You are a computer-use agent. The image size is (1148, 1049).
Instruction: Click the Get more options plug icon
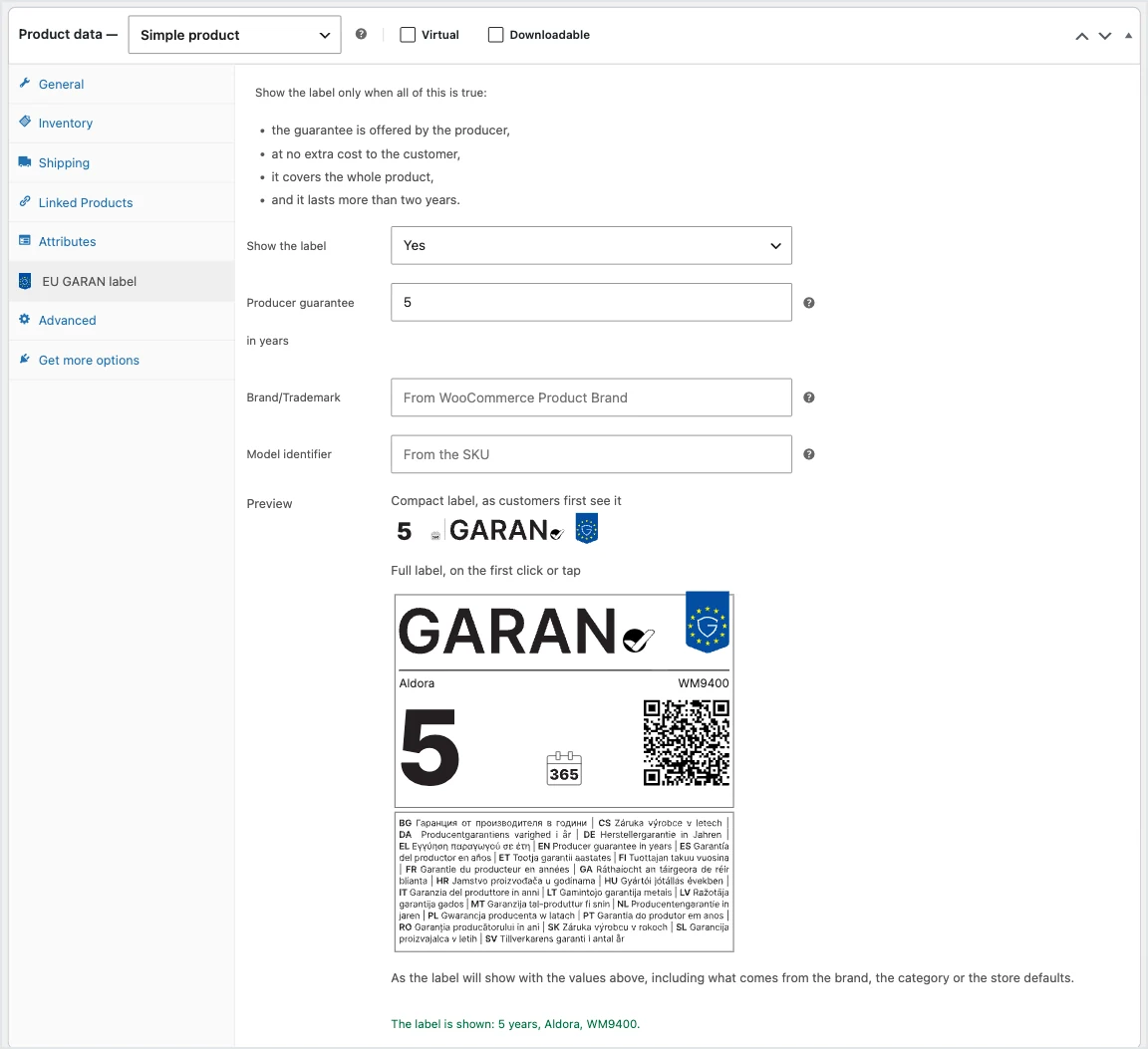tap(25, 360)
